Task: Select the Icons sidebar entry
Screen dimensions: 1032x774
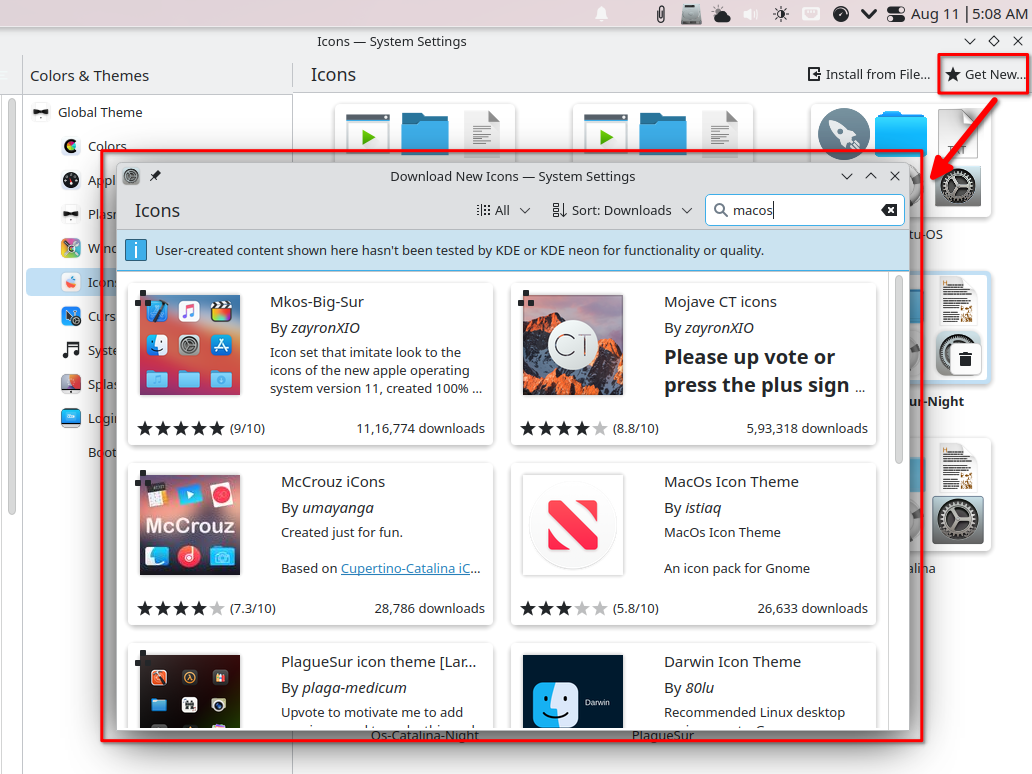Action: point(72,282)
